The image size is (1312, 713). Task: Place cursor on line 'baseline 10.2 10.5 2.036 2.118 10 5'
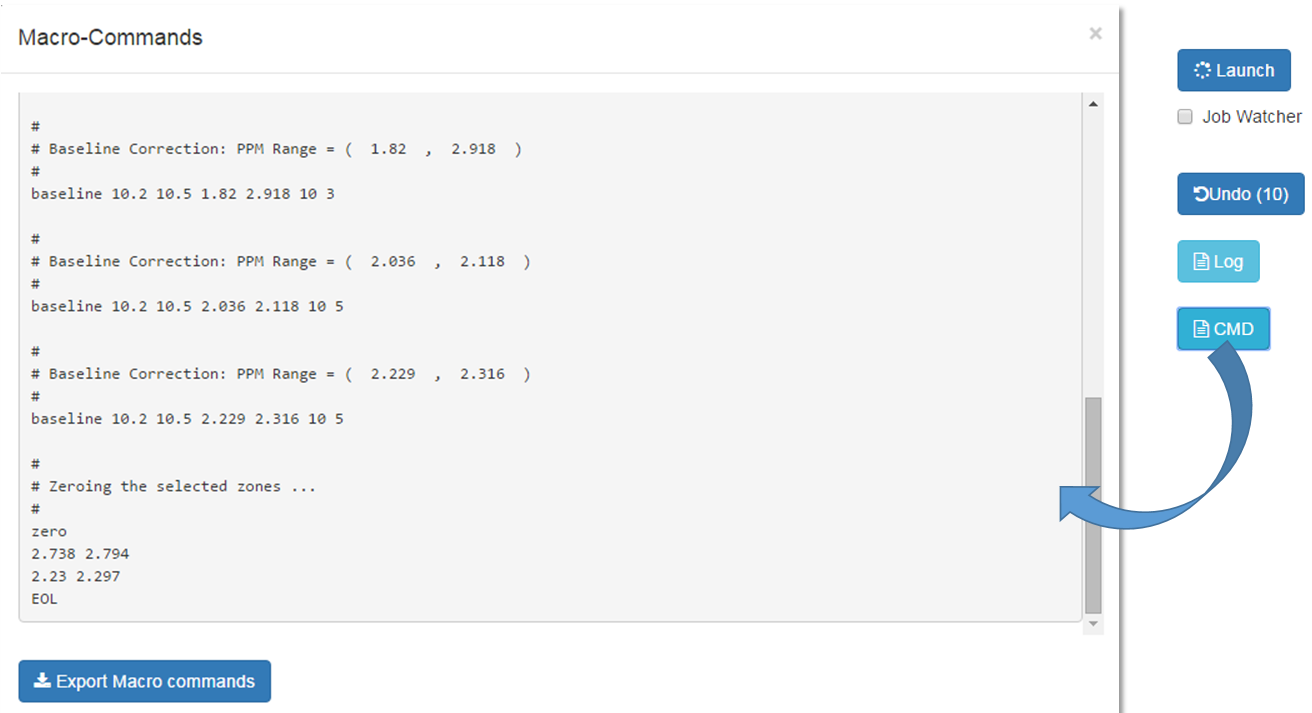pos(187,306)
